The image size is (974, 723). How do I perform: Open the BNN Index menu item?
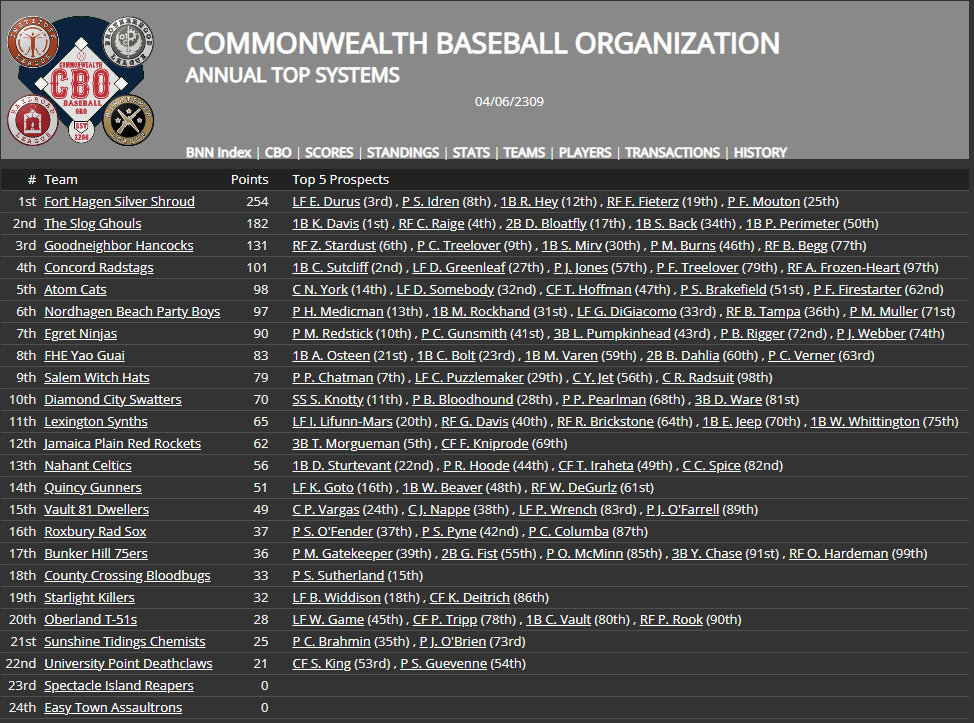[x=218, y=153]
